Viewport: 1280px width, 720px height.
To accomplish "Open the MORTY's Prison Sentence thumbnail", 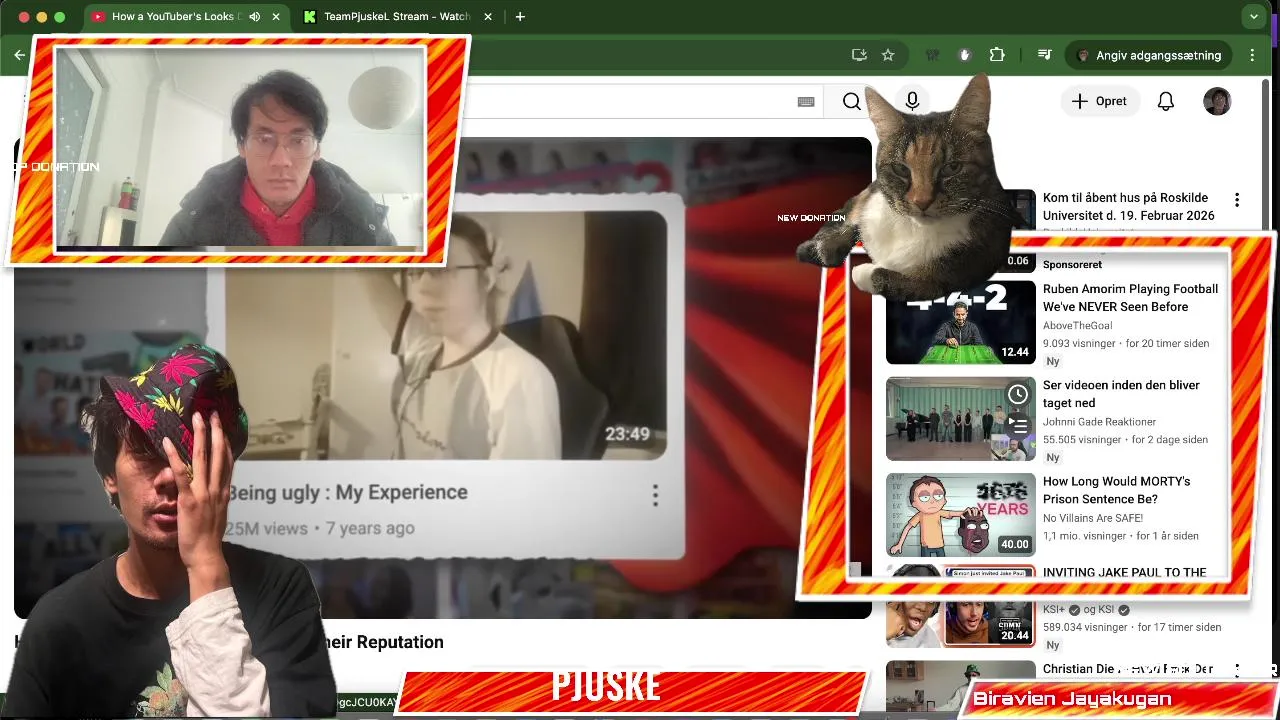I will (x=961, y=515).
